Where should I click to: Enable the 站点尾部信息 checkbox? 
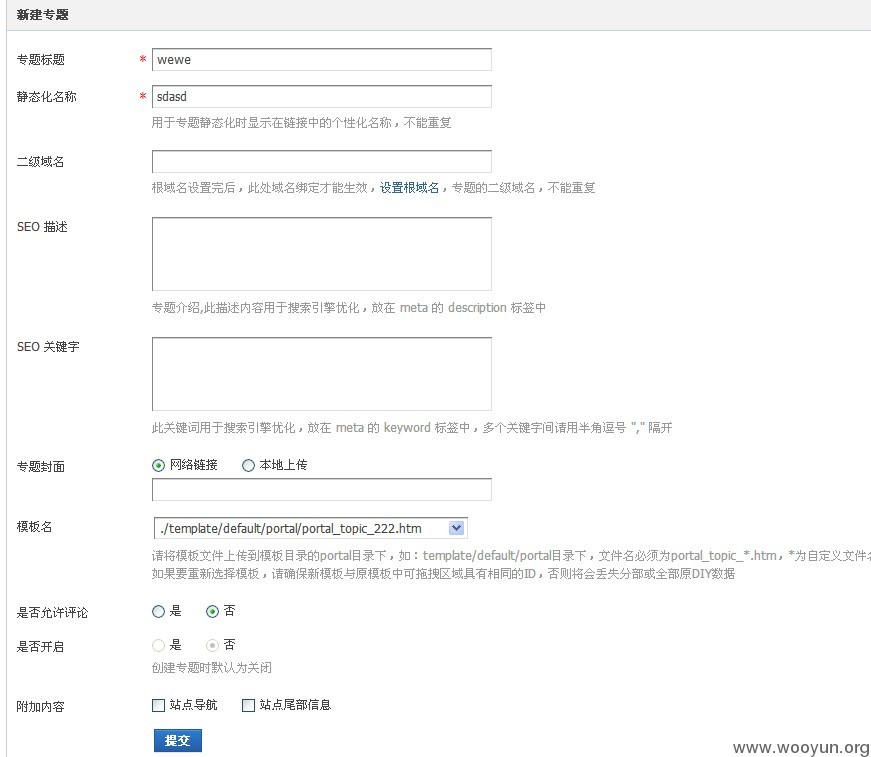(x=248, y=705)
